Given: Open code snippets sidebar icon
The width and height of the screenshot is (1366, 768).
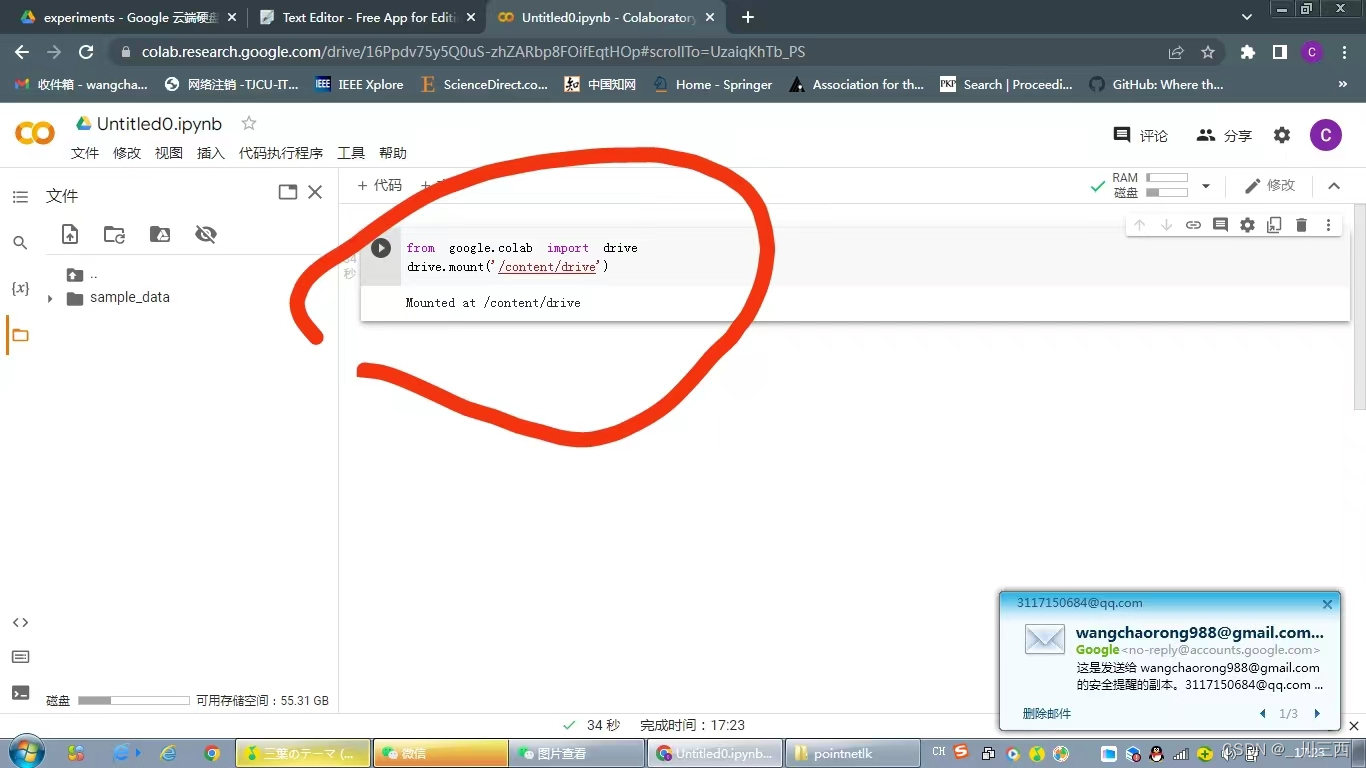Looking at the screenshot, I should [20, 622].
